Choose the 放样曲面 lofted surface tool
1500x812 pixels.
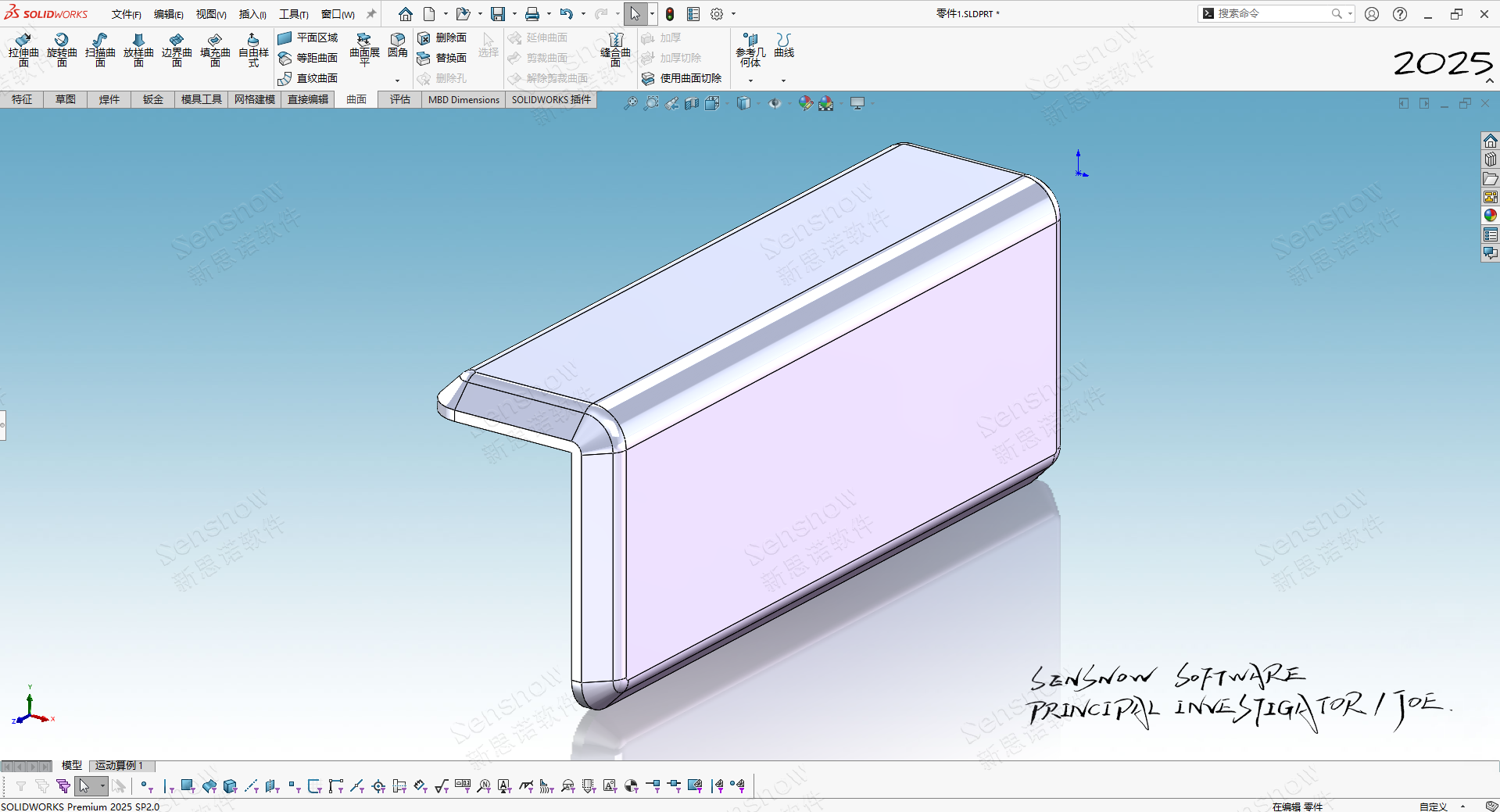pos(138,49)
